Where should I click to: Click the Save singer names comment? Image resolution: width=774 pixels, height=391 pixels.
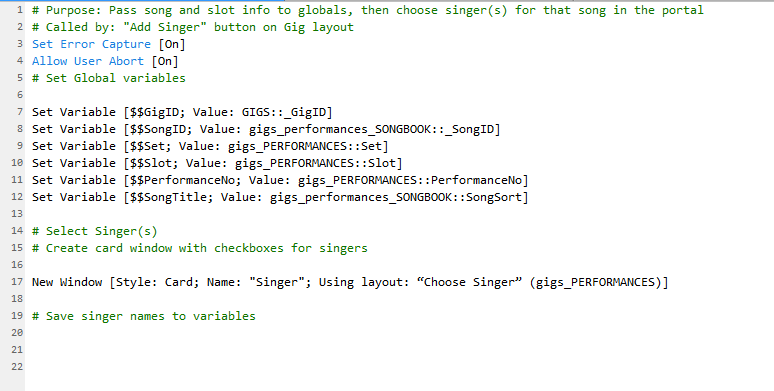tap(144, 316)
